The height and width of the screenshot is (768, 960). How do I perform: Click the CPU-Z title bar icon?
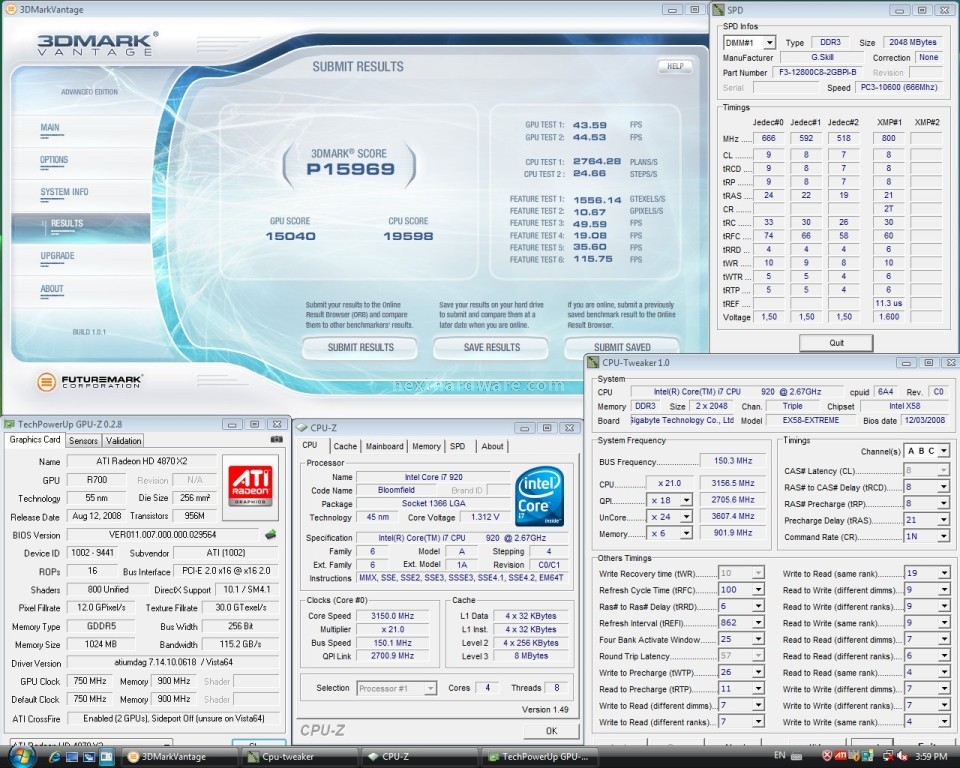301,427
